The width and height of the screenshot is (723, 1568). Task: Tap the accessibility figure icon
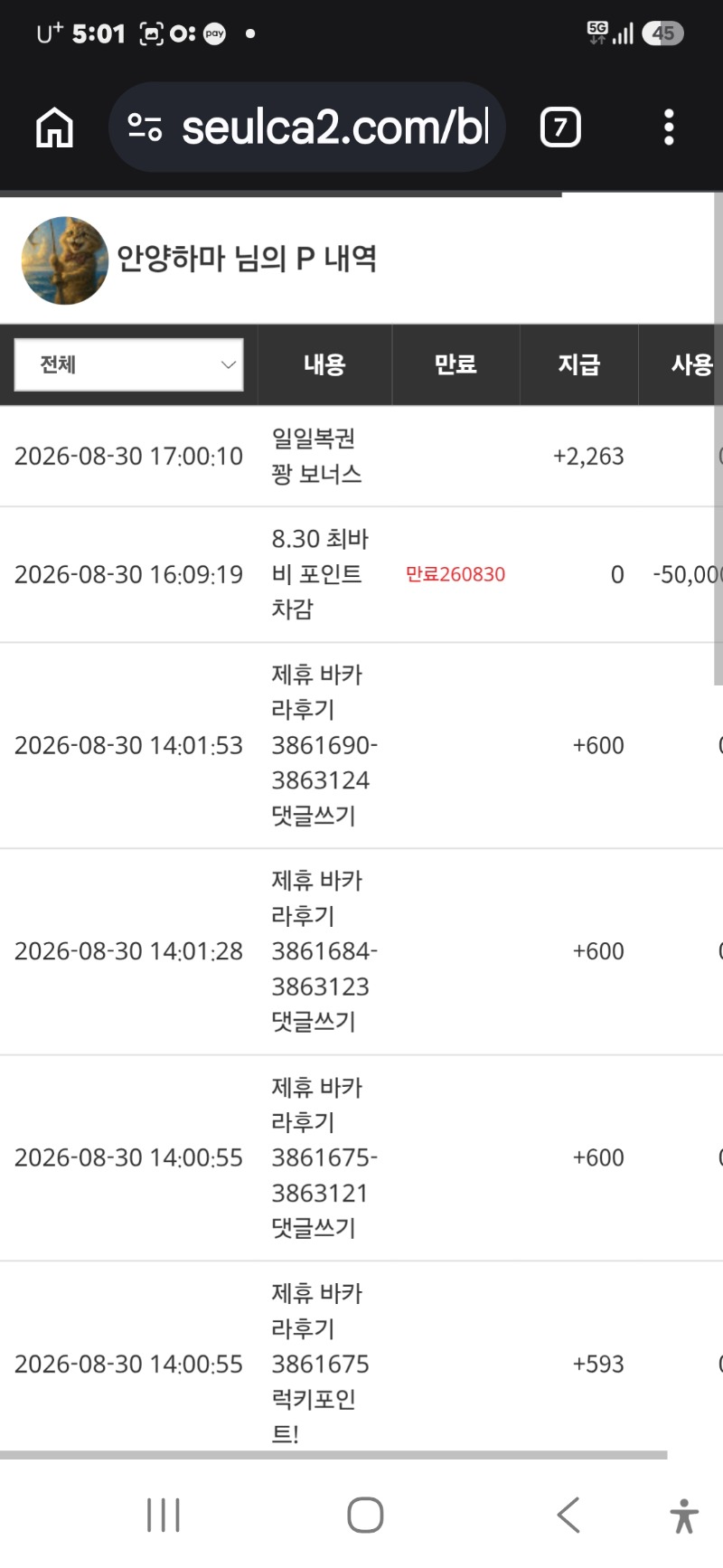pos(684,1516)
